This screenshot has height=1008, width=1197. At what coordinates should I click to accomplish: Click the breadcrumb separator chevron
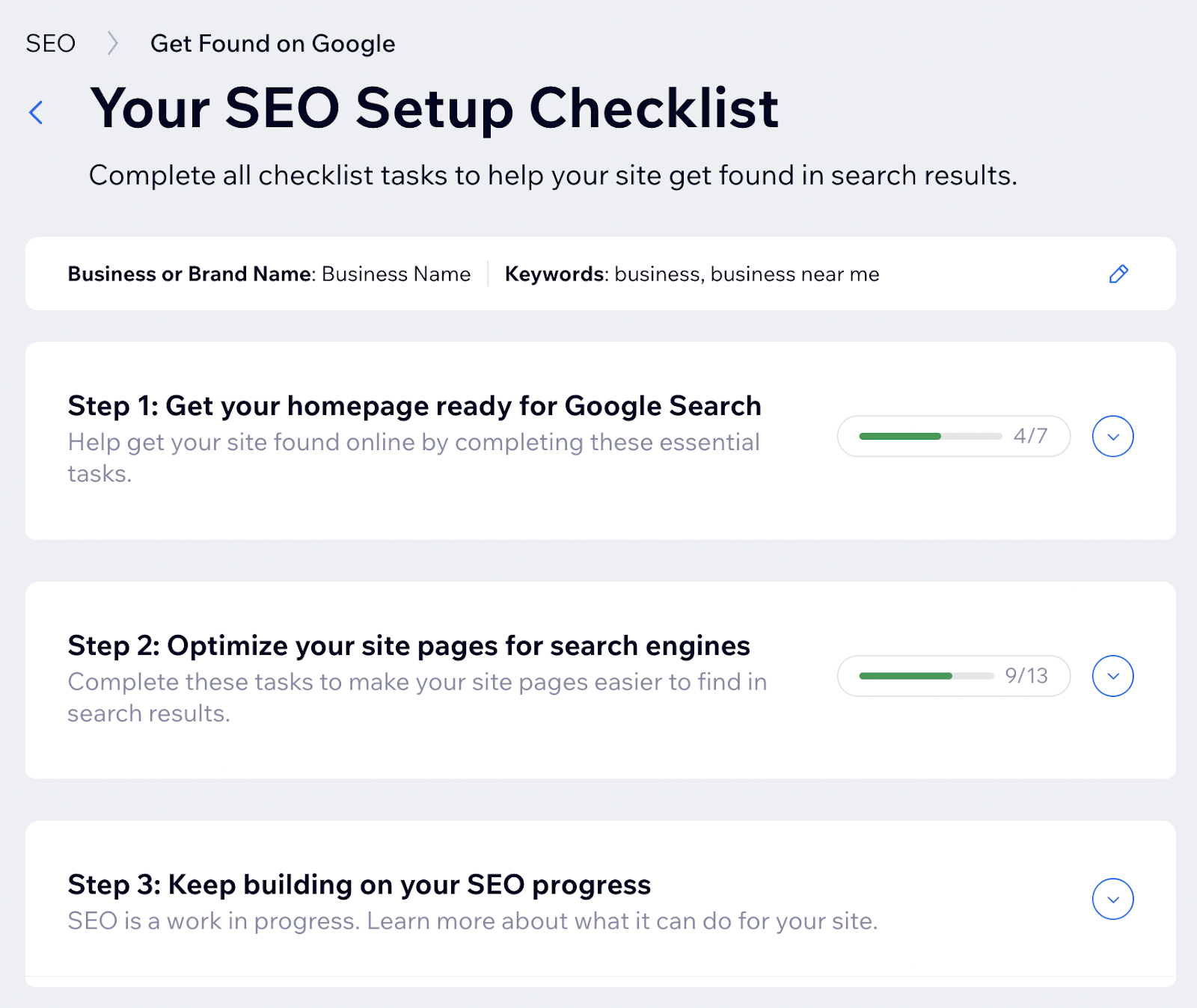tap(112, 43)
